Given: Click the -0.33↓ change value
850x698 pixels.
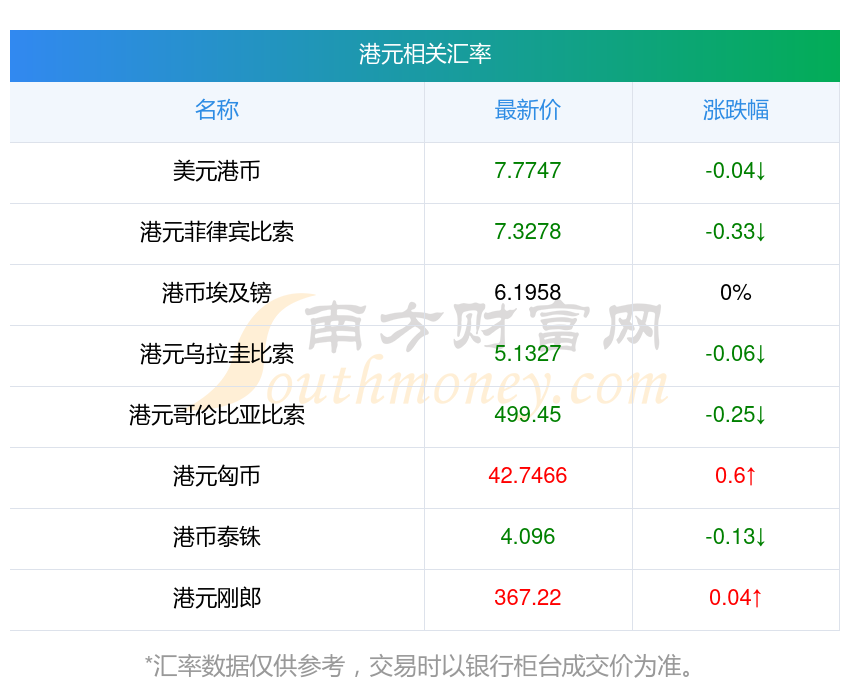Looking at the screenshot, I should pos(736,232).
